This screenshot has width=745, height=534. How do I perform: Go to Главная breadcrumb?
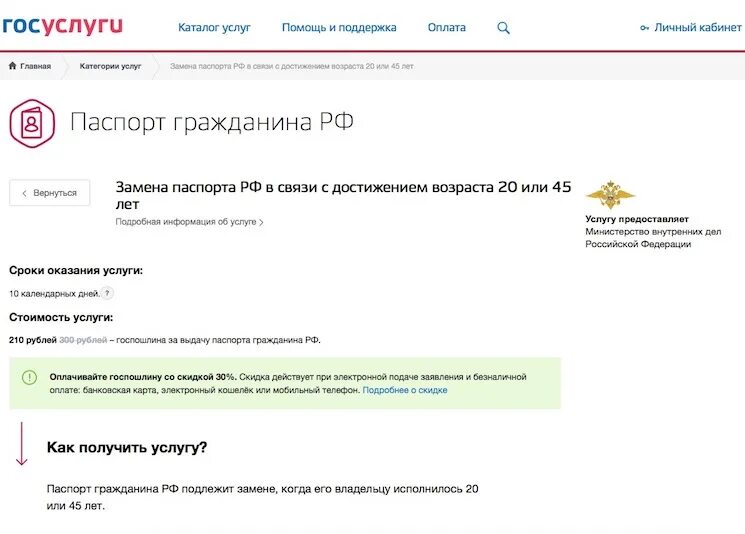35,66
